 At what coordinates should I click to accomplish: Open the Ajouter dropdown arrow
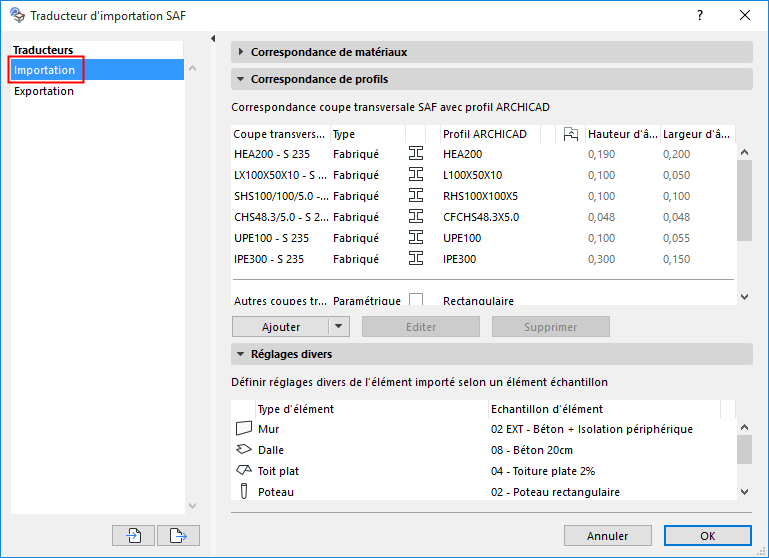pyautogui.click(x=339, y=327)
